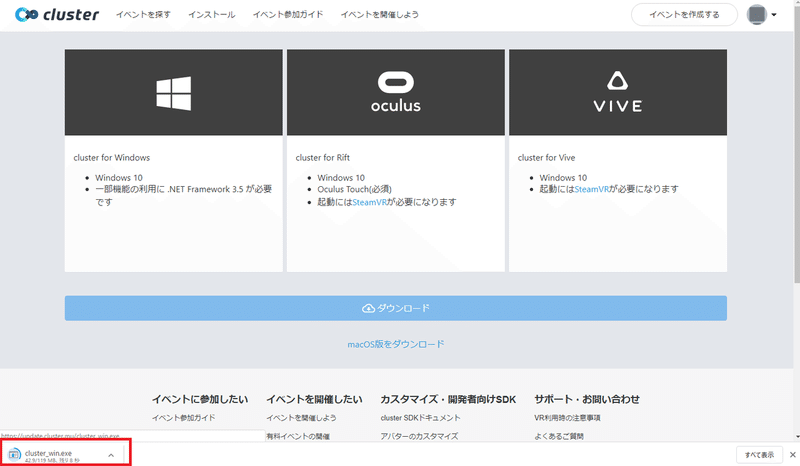Open the よくあるご質問 link
This screenshot has height=466, width=800.
559,436
